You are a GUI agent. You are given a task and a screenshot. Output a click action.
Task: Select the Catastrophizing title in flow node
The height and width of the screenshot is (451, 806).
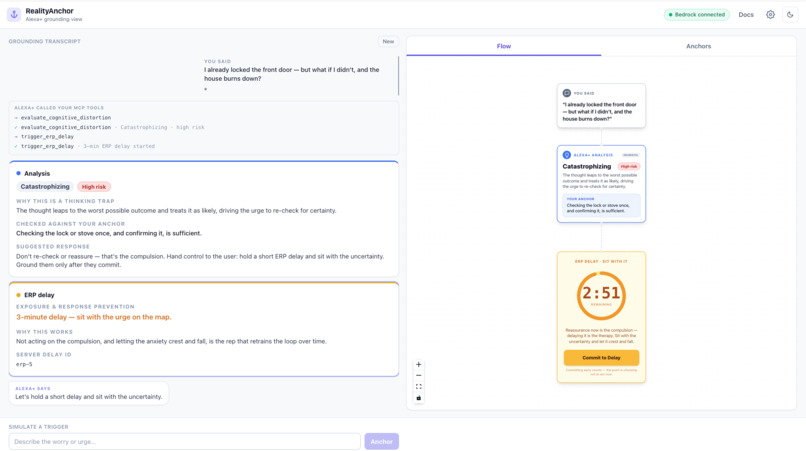coord(587,167)
